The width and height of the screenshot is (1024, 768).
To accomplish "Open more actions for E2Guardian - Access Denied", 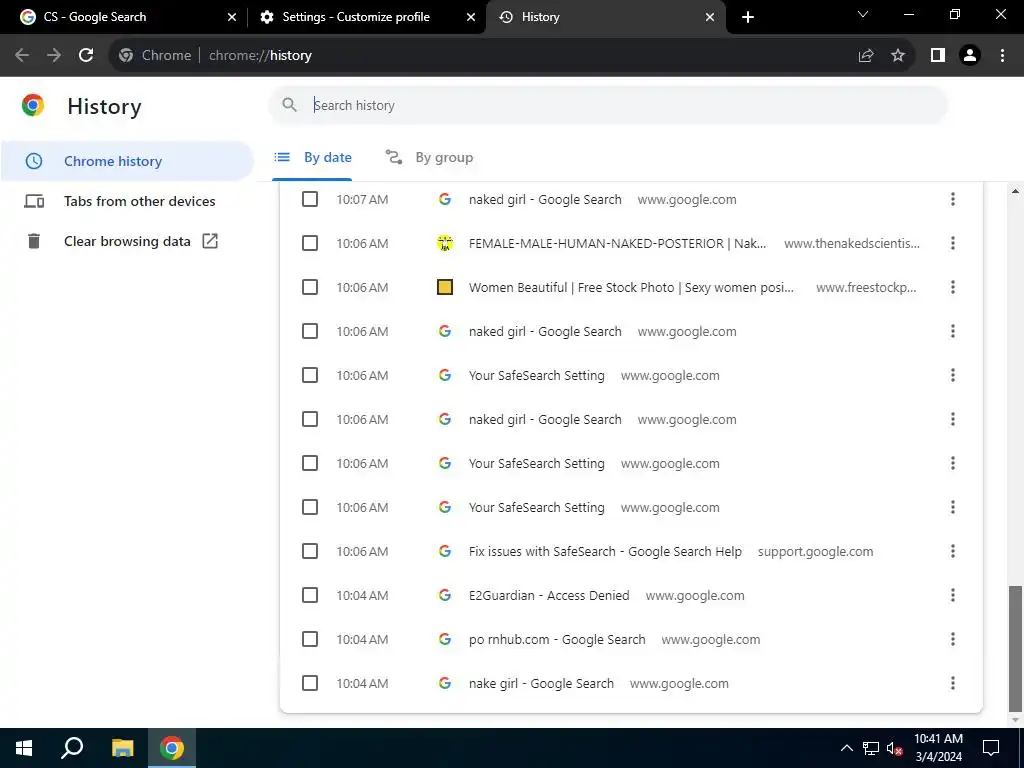I will 953,595.
